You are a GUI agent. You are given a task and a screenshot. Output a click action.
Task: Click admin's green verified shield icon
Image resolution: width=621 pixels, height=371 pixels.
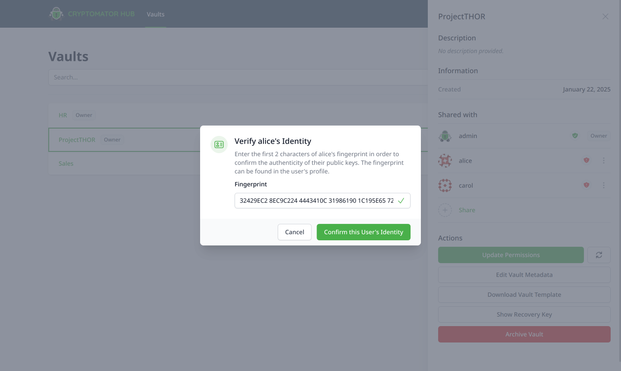[x=575, y=135]
